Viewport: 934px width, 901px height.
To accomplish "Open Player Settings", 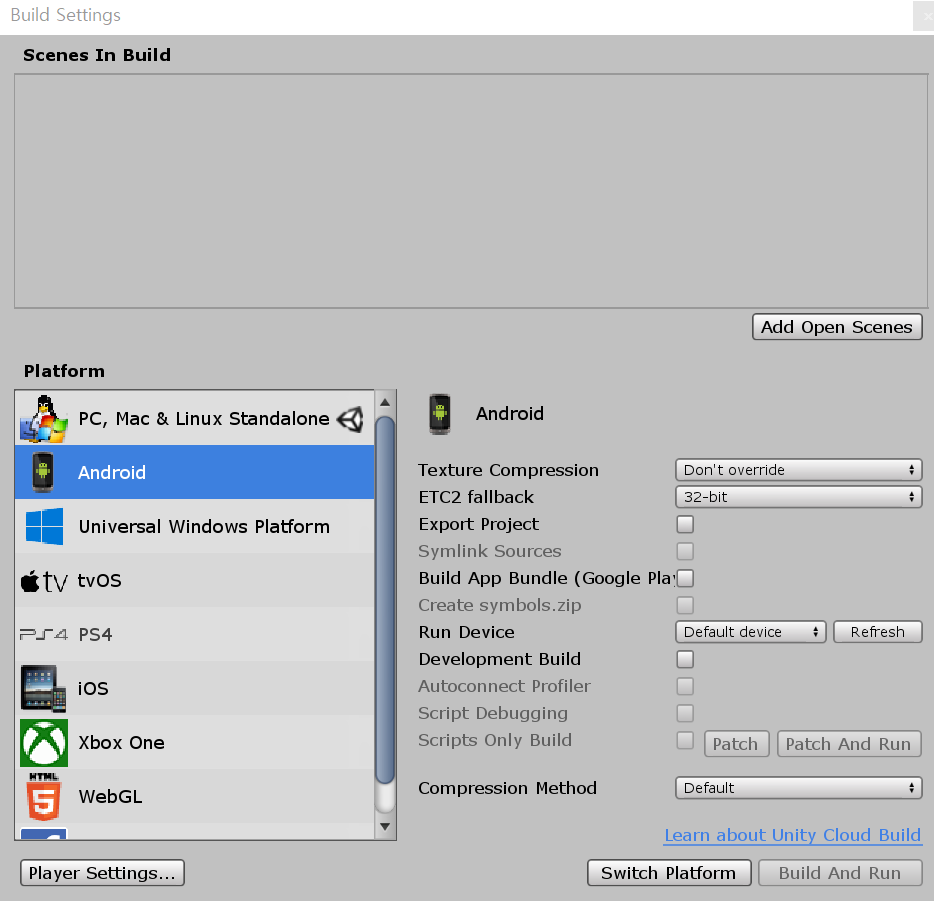I will click(102, 872).
